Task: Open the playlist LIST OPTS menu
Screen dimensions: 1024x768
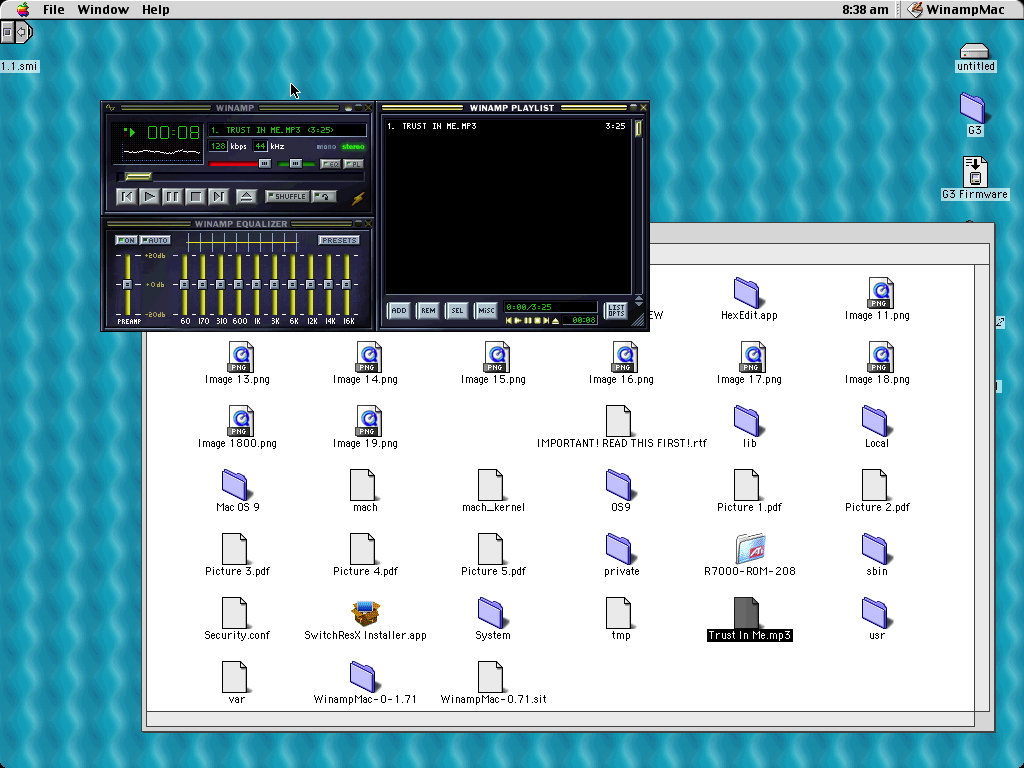Action: (616, 310)
